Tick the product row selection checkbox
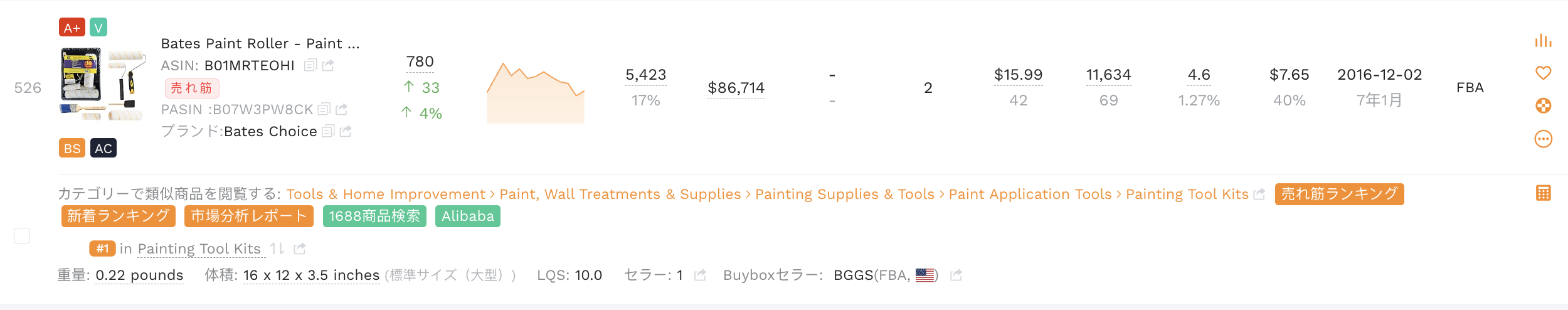1568x310 pixels. click(22, 235)
